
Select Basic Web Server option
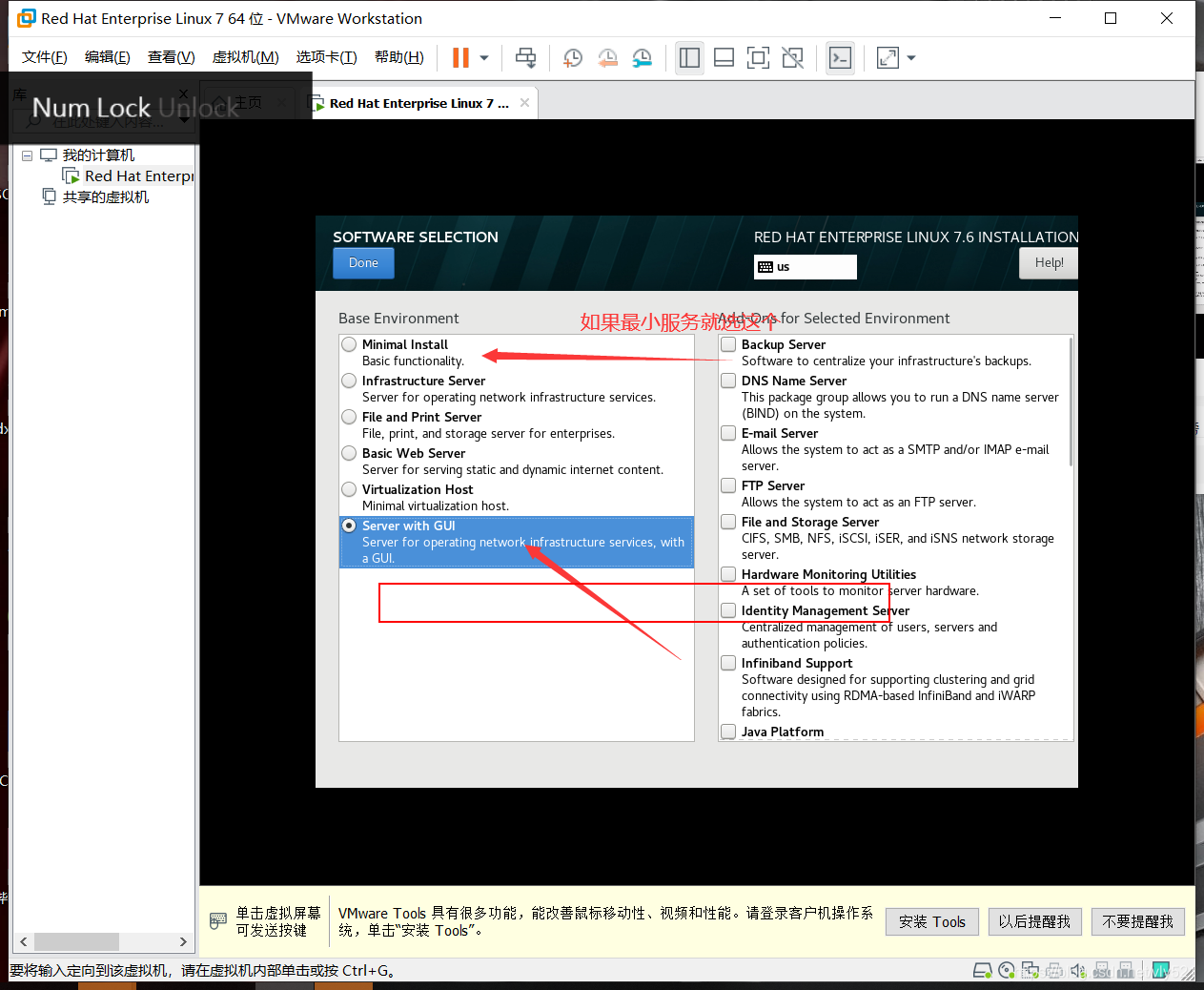coord(350,453)
